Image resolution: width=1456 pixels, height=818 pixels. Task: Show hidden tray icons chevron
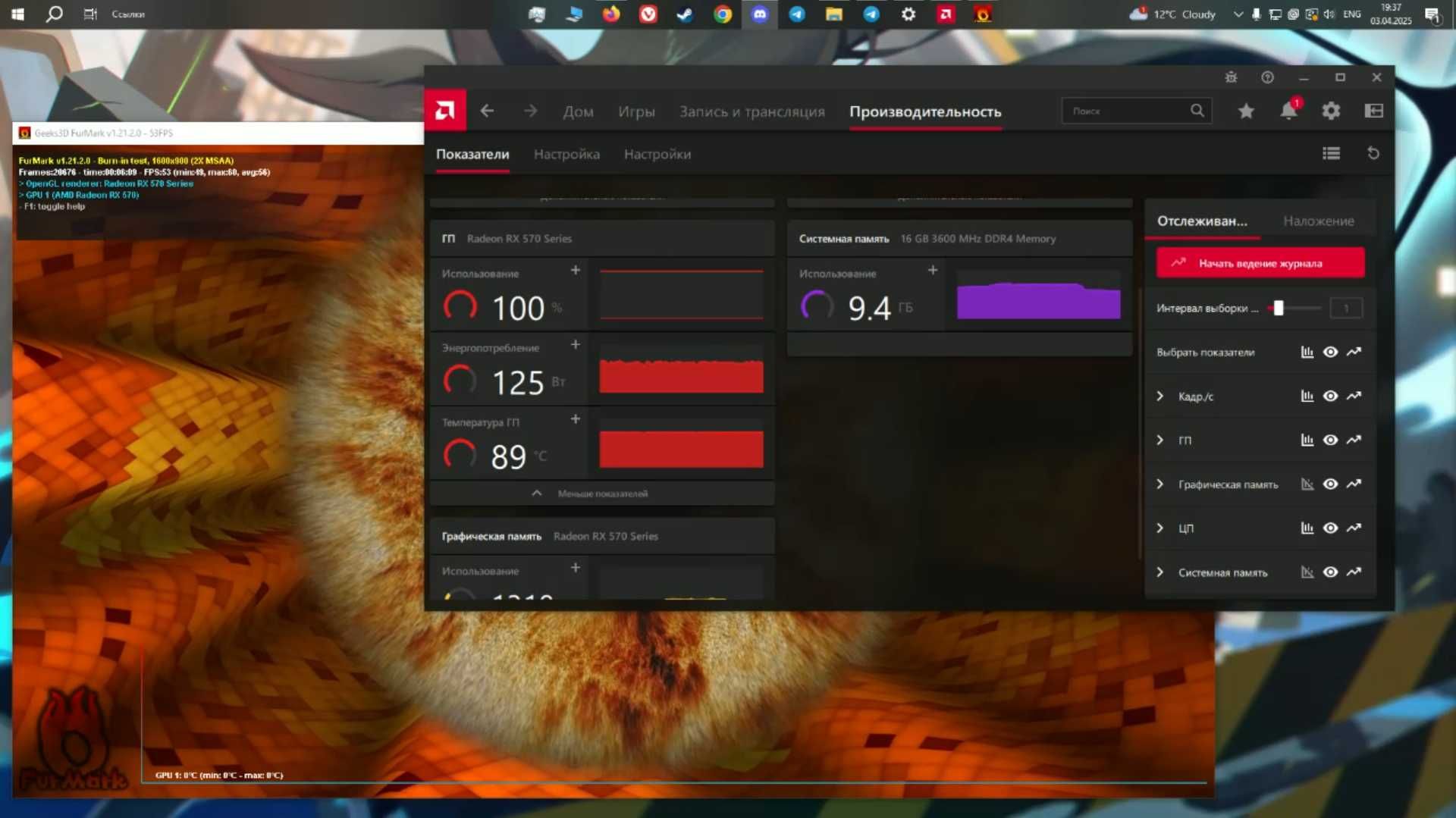[x=1238, y=14]
